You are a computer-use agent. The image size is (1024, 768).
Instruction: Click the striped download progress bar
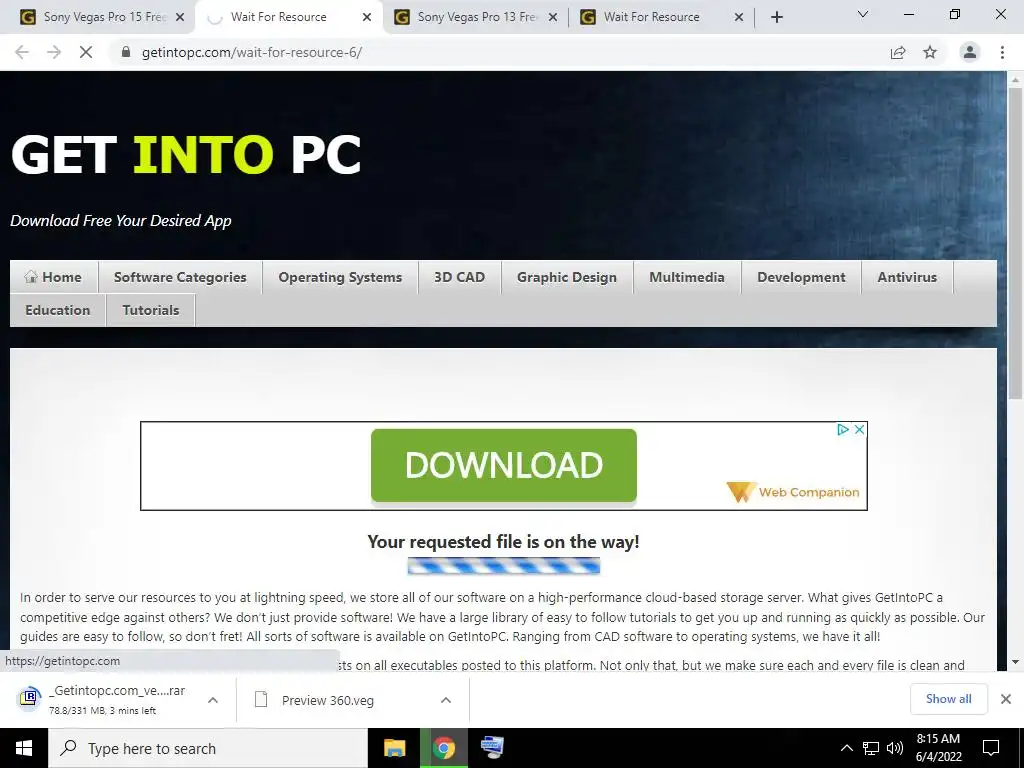pos(504,566)
